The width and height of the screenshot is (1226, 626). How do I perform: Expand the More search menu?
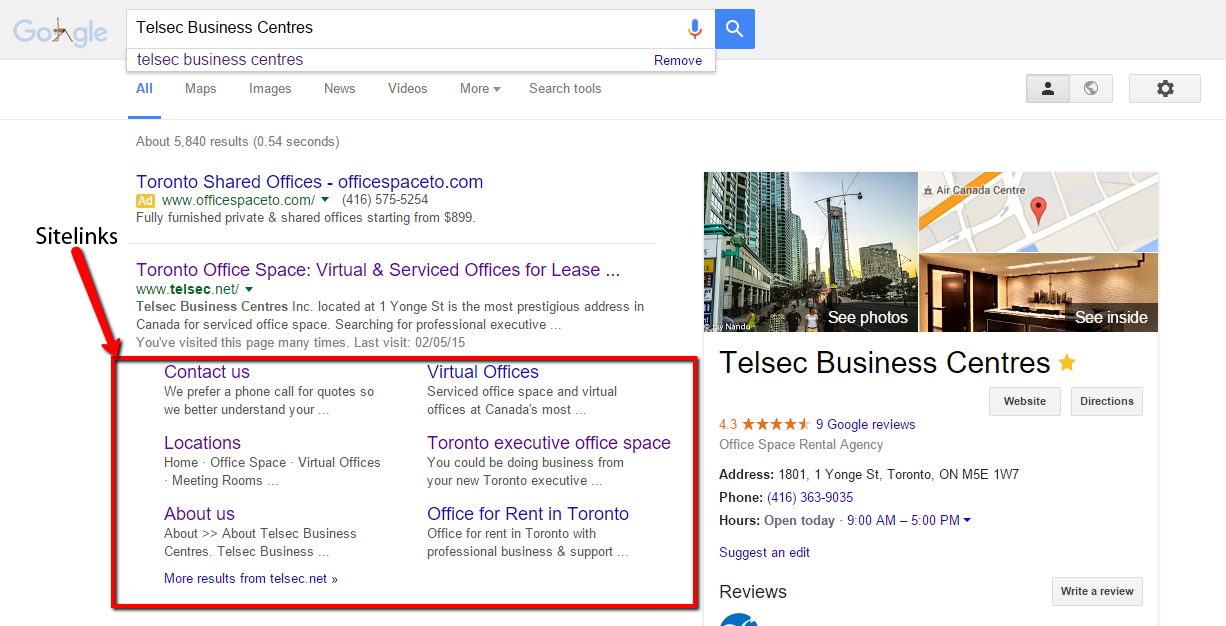[480, 88]
